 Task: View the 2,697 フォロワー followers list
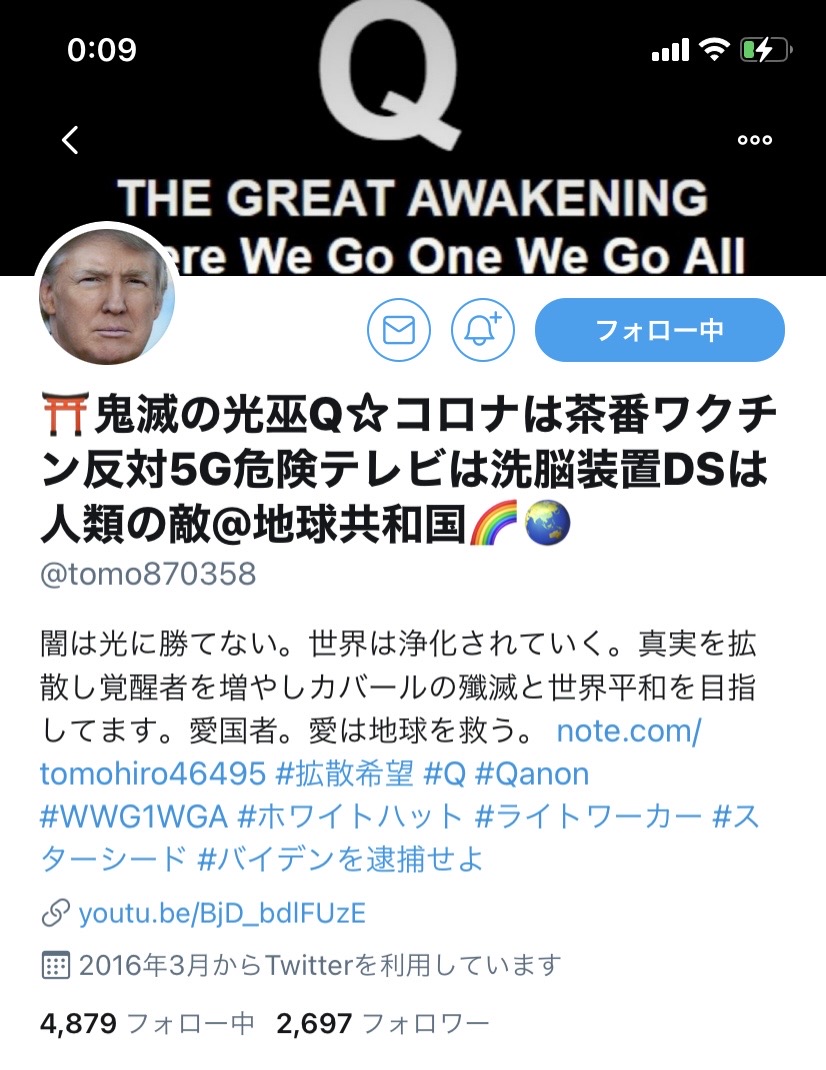tap(383, 1024)
